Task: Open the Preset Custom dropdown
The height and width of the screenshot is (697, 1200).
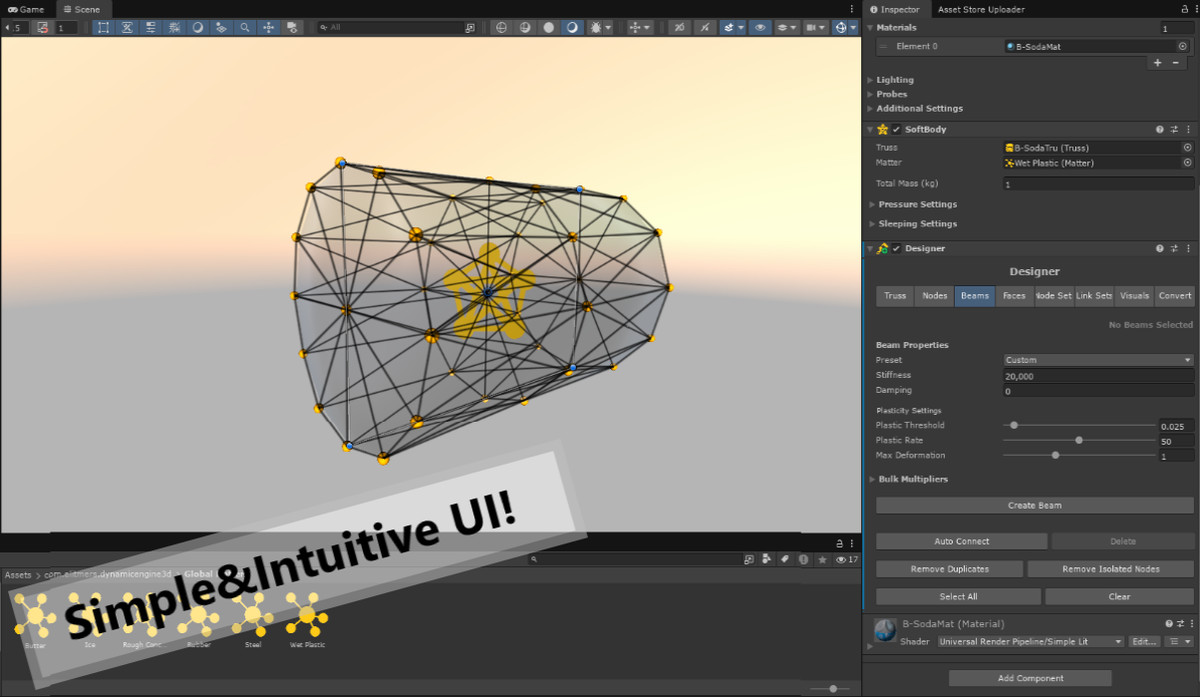Action: point(1098,360)
